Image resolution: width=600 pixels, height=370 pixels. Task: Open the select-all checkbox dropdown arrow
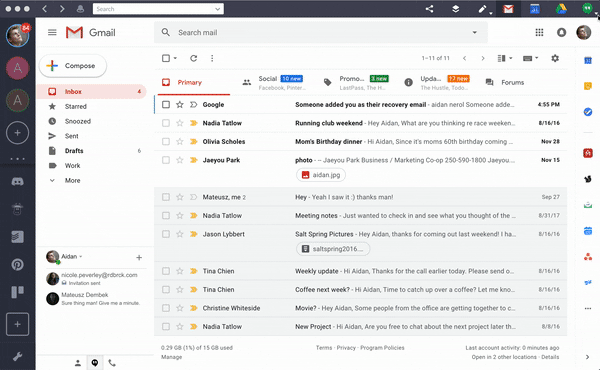pos(175,58)
